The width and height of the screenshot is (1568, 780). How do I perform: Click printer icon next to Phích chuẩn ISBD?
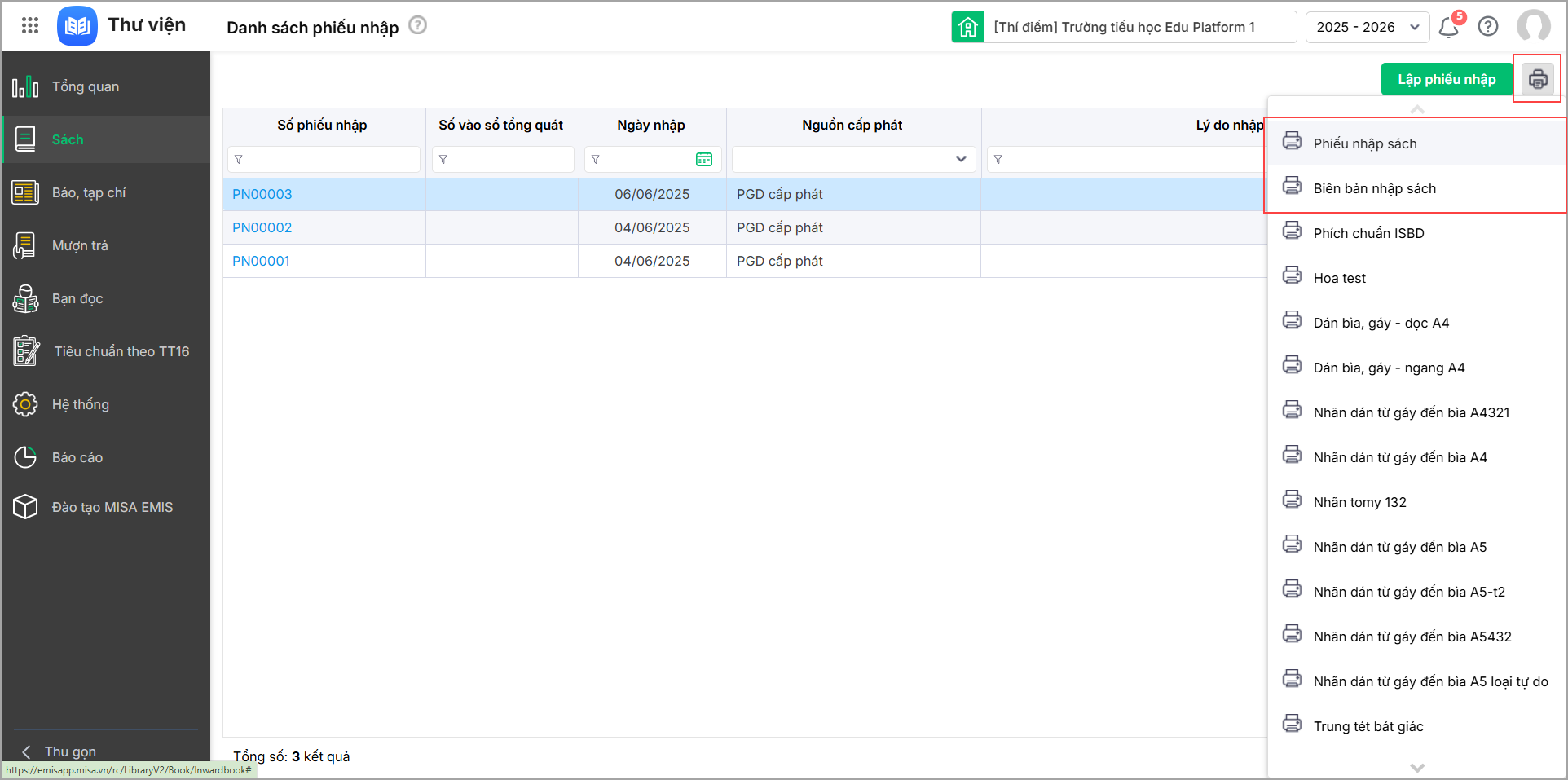coord(1293,231)
